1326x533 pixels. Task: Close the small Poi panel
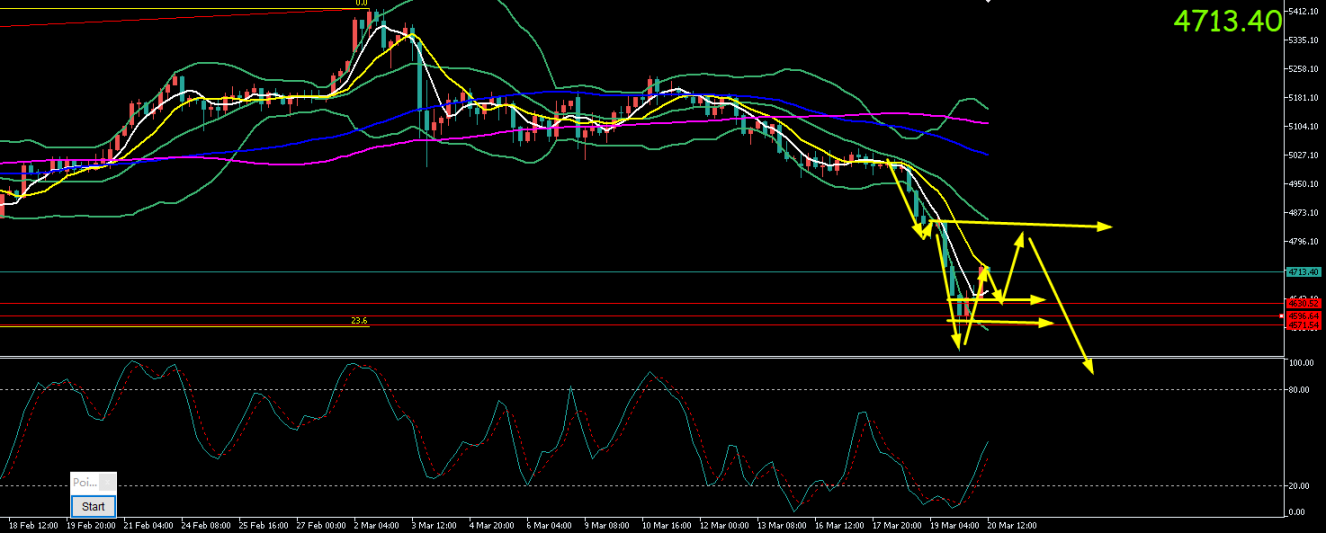click(x=107, y=482)
